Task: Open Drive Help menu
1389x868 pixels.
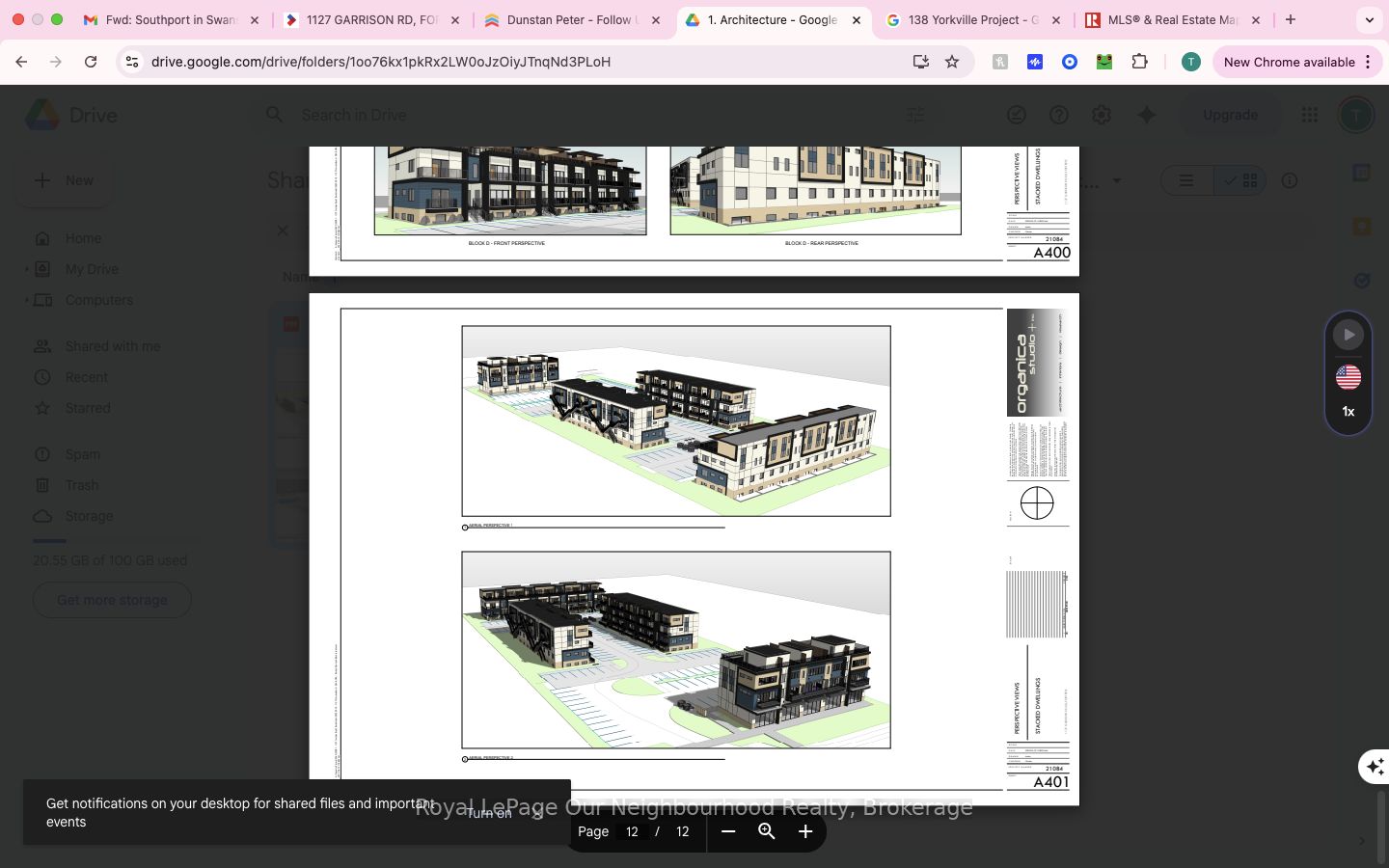Action: [x=1059, y=115]
